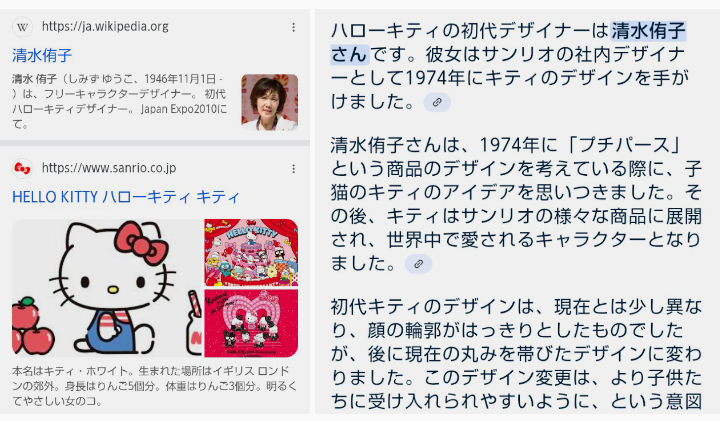
Task: Open three-dot menu for Sanrio result
Action: point(293,169)
